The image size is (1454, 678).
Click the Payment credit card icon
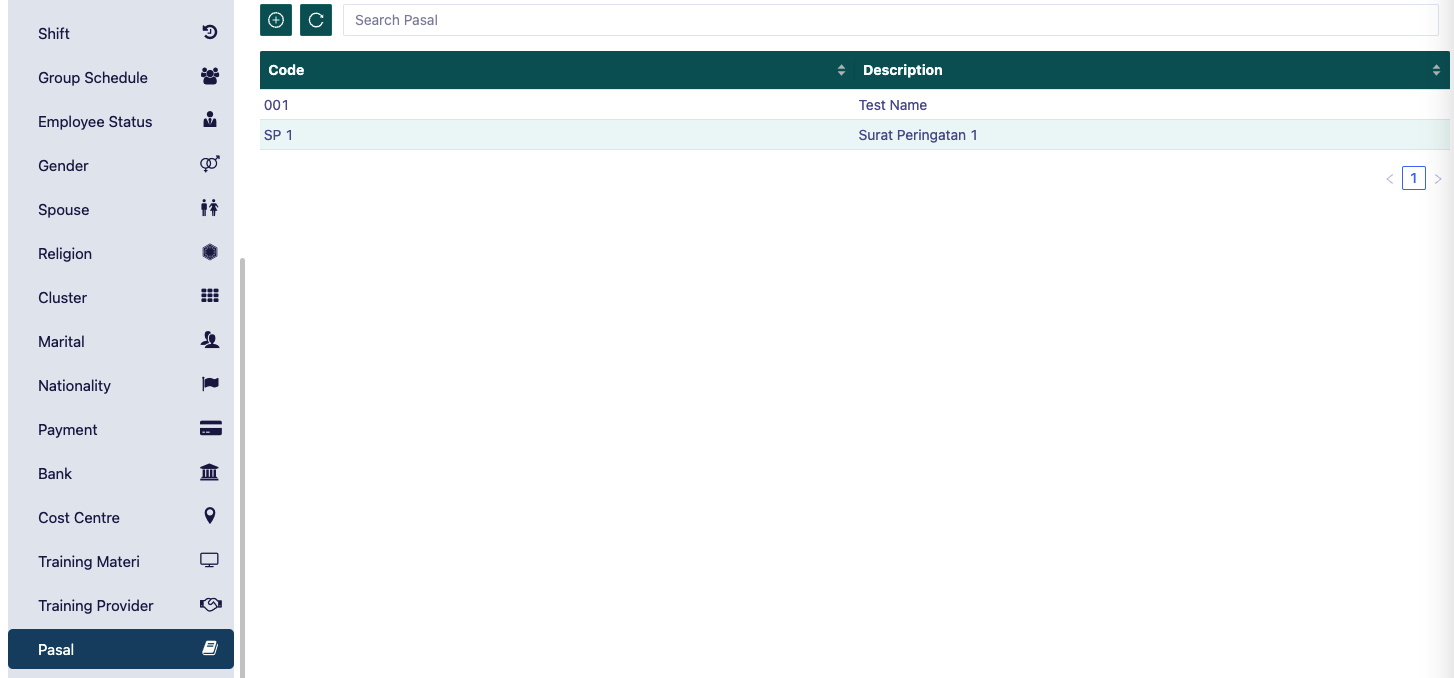210,429
